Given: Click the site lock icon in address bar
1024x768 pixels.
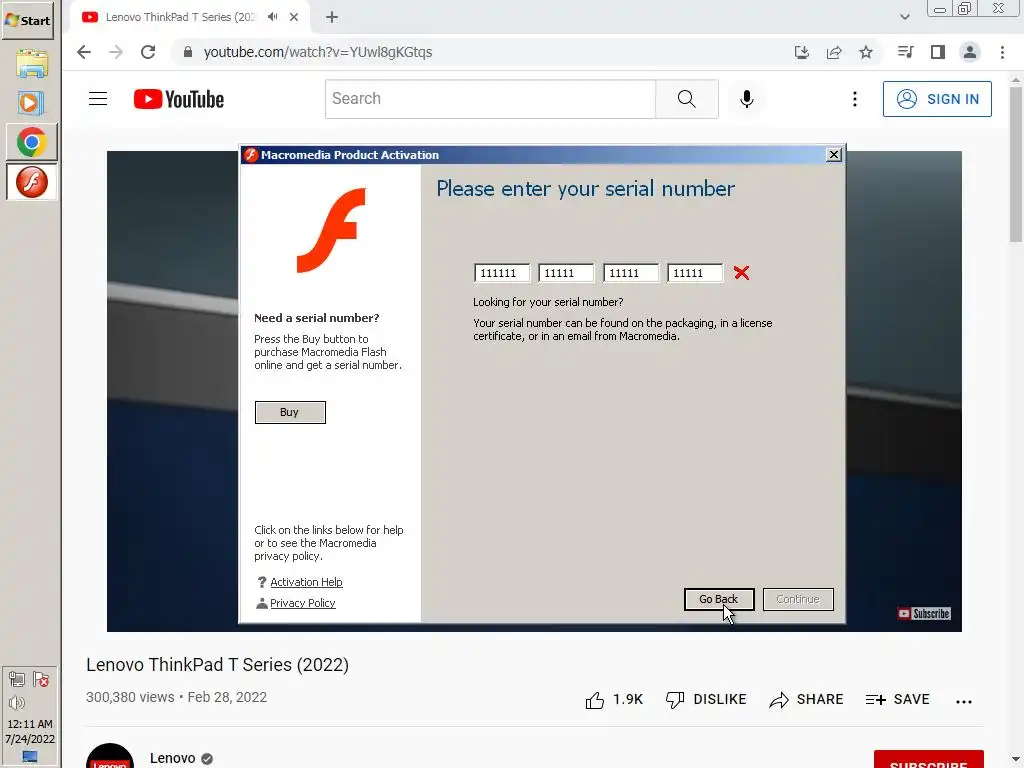Looking at the screenshot, I should coord(187,52).
